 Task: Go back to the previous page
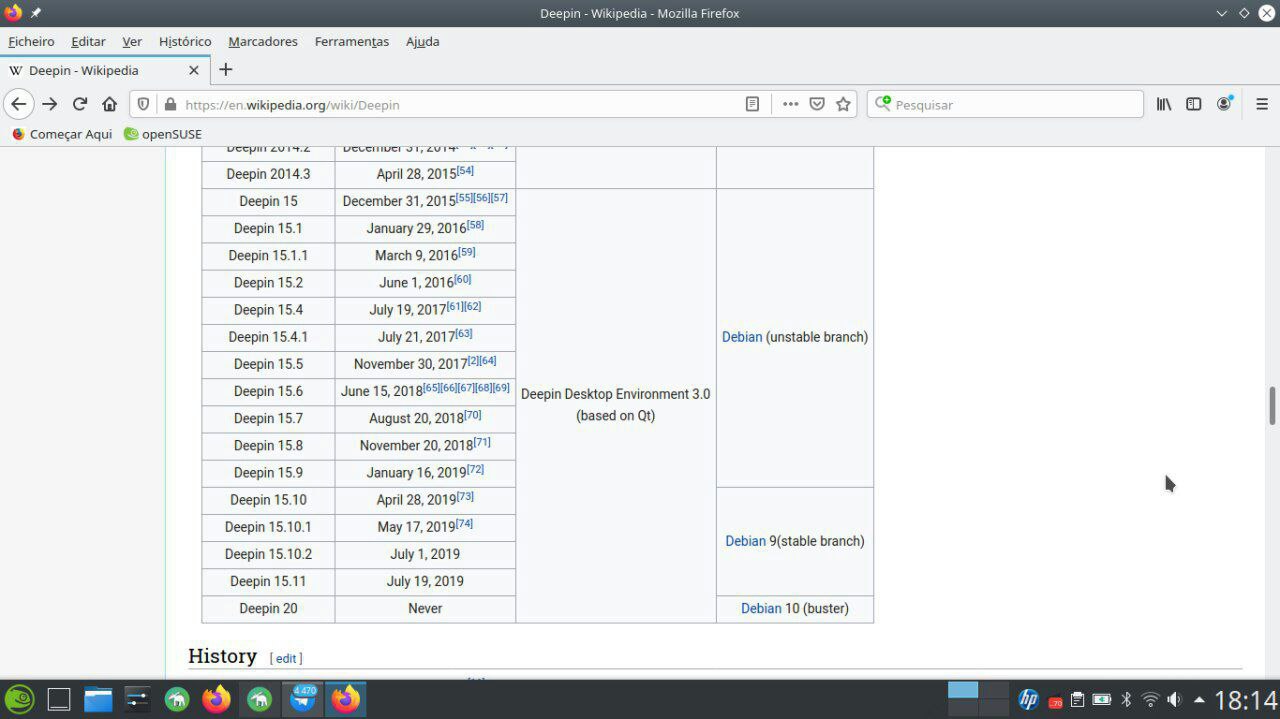(x=18, y=104)
